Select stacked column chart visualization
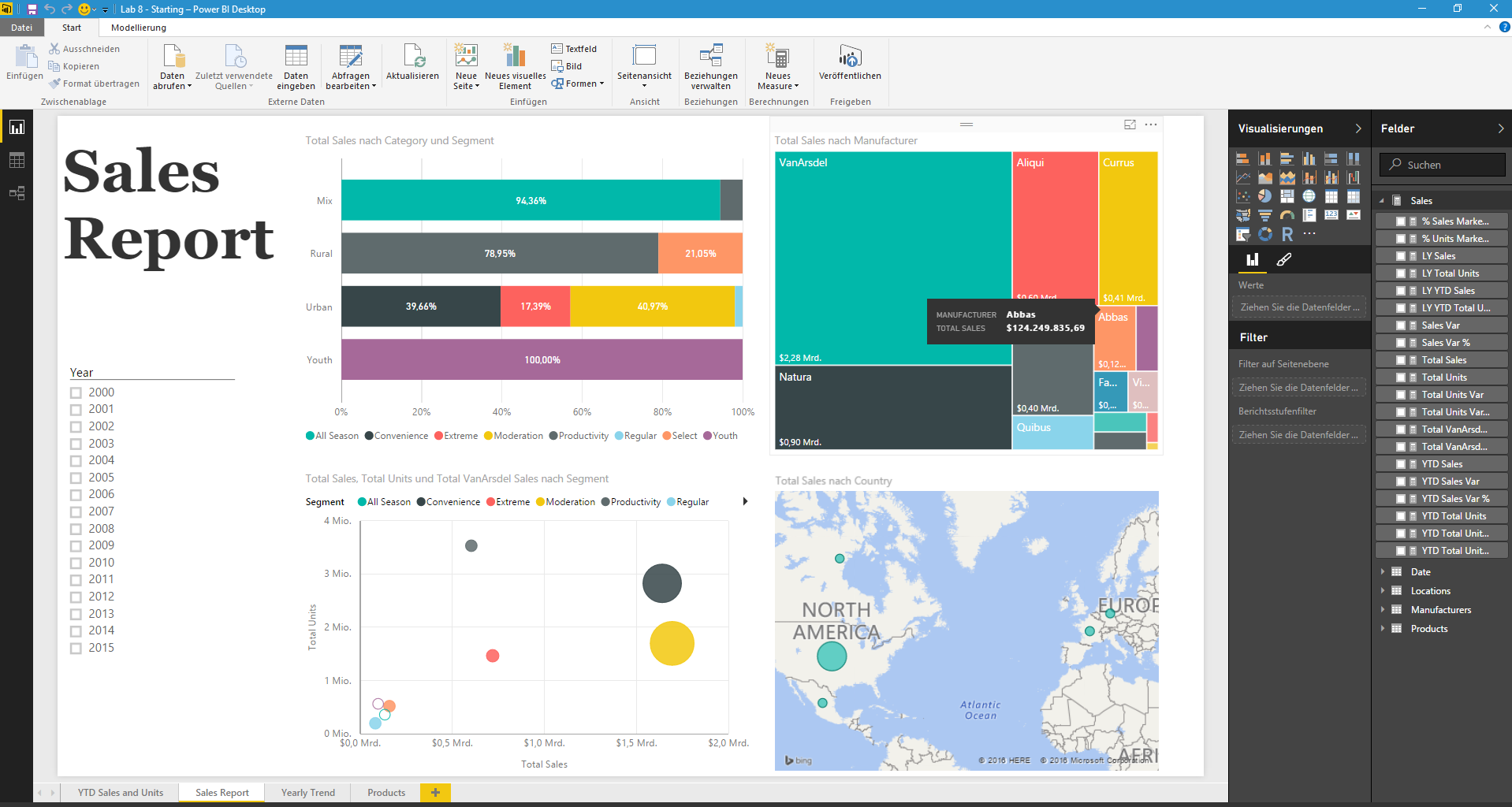 point(1264,158)
